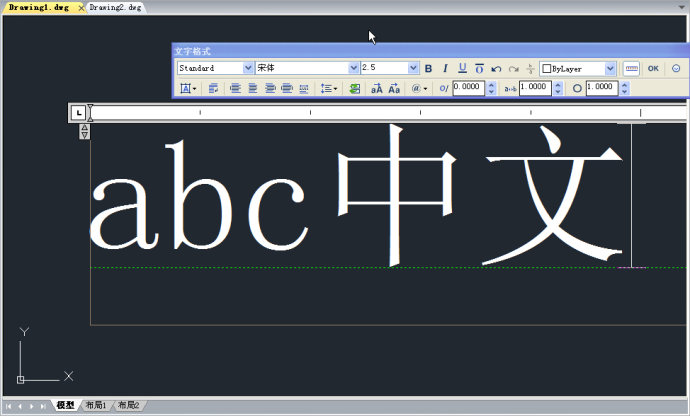The height and width of the screenshot is (416, 690).
Task: Click the ruler display icon
Action: 631,68
